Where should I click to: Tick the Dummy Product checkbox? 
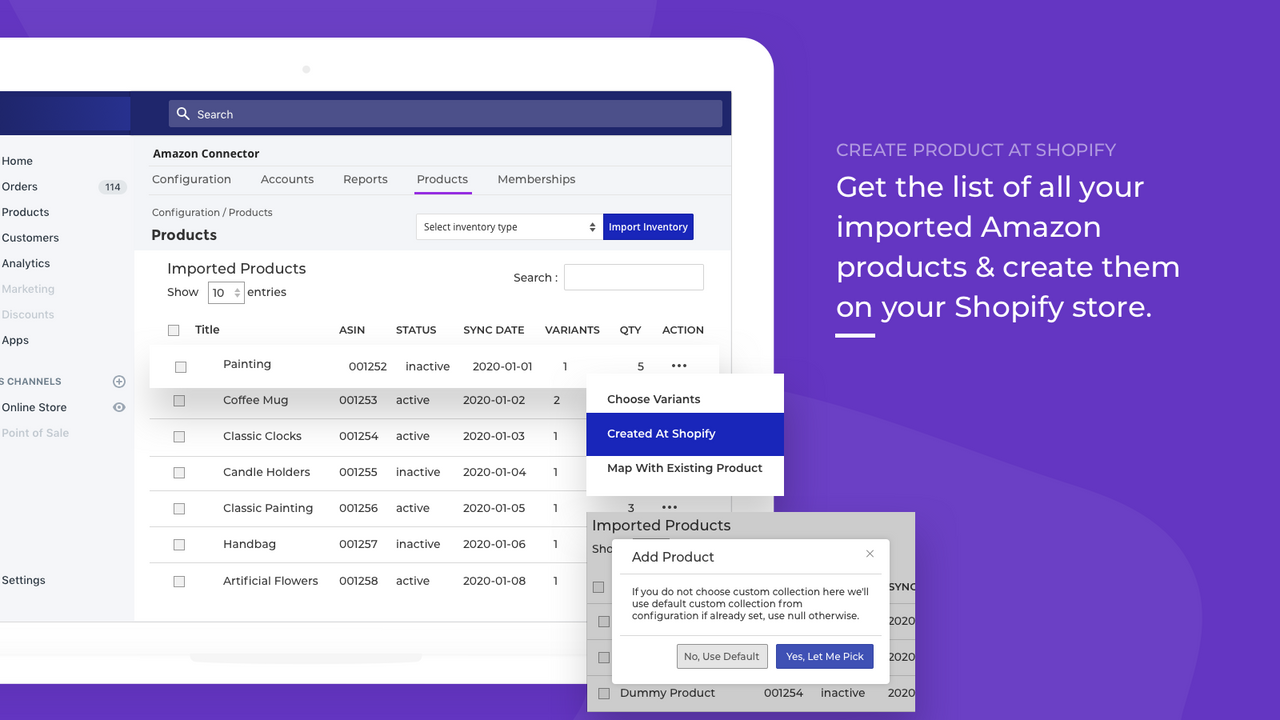coord(603,693)
